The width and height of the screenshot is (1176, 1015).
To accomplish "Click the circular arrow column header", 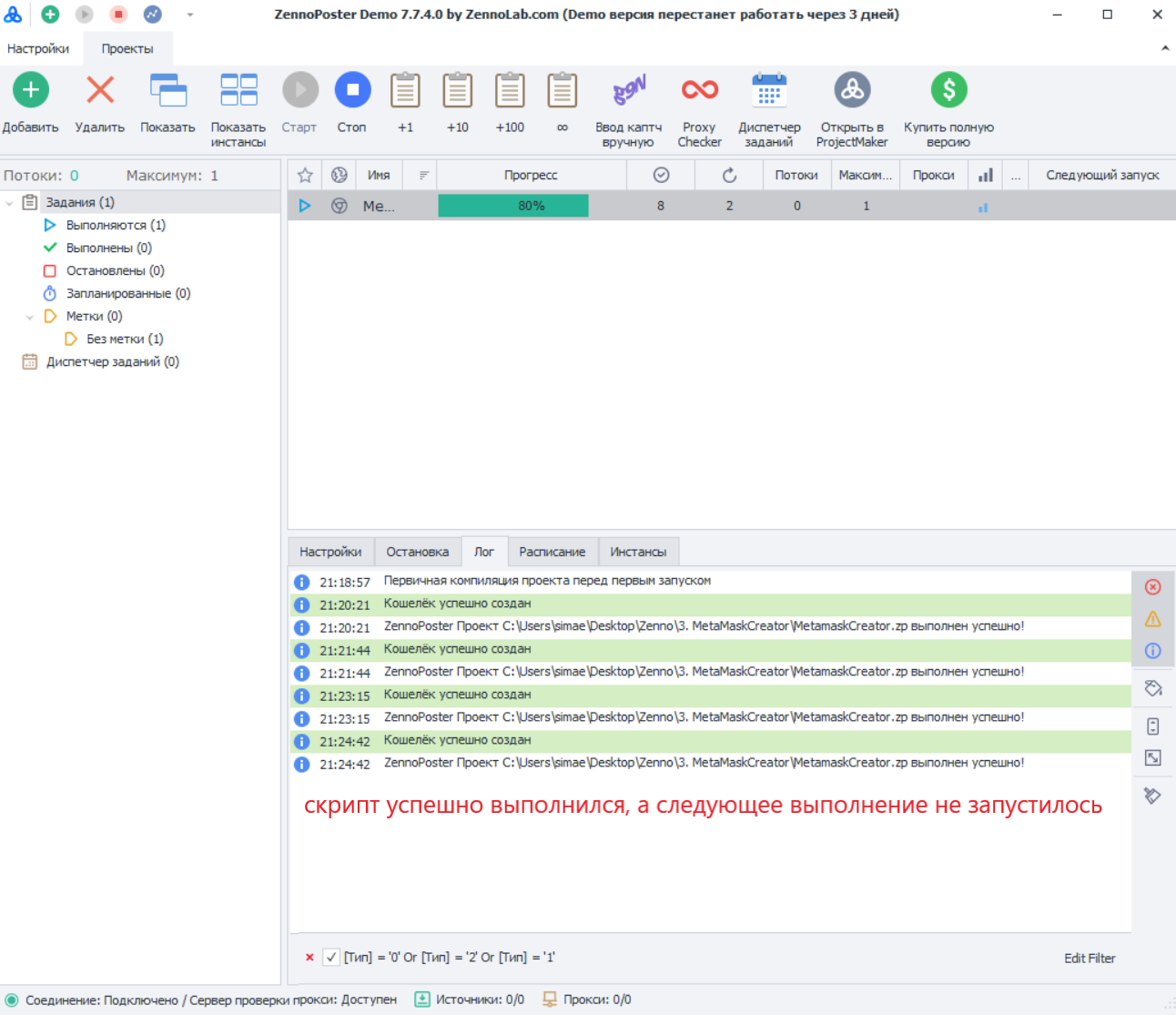I will 729,175.
